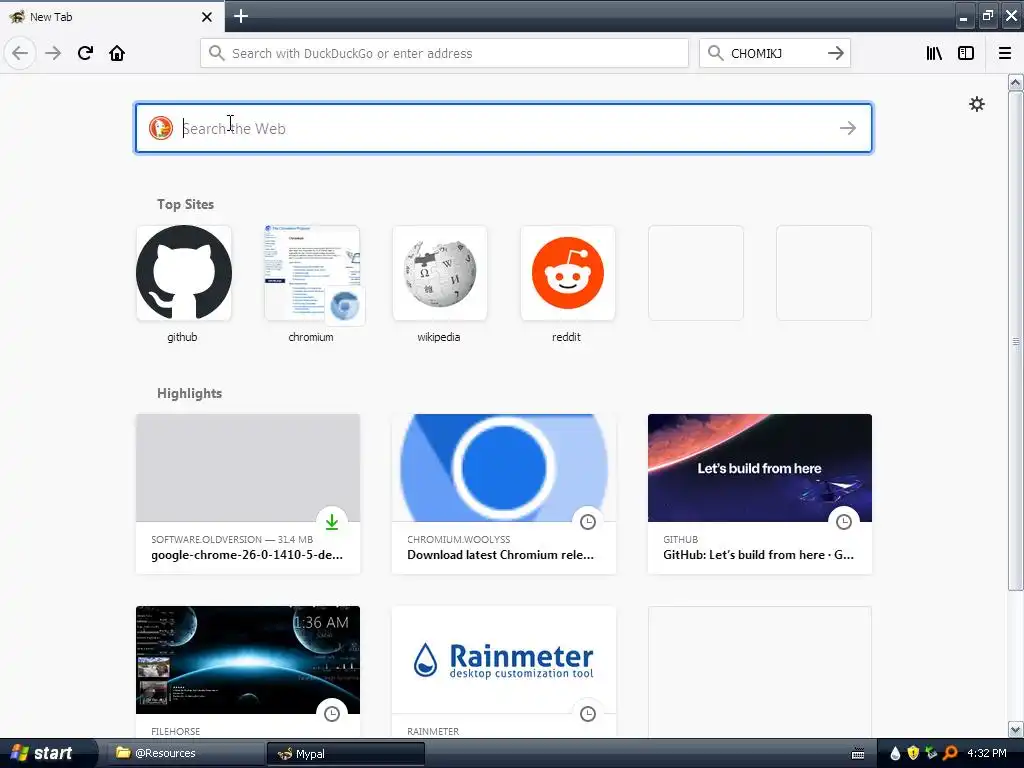The height and width of the screenshot is (768, 1024).
Task: Click scrollbar down arrow
Action: (1015, 729)
